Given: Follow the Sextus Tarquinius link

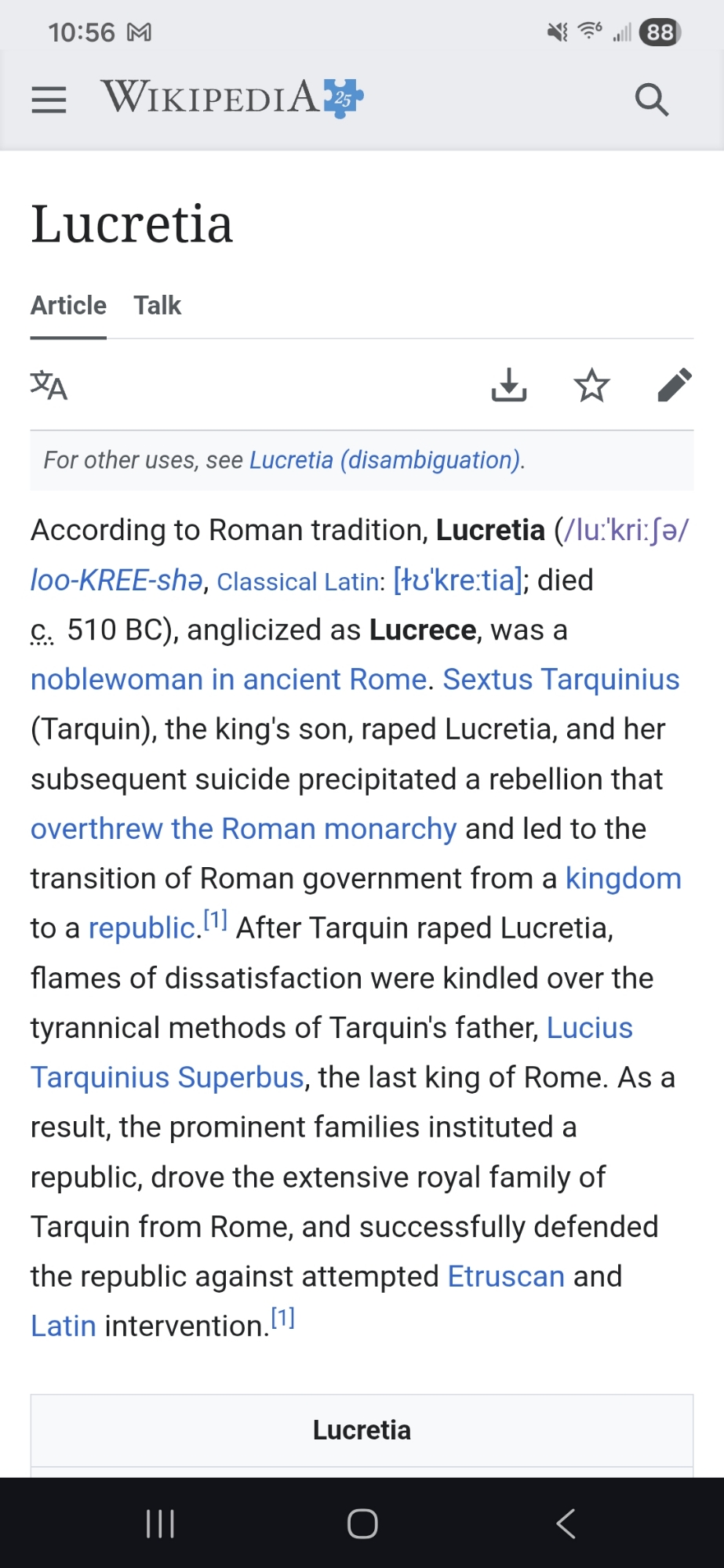Looking at the screenshot, I should [x=561, y=680].
